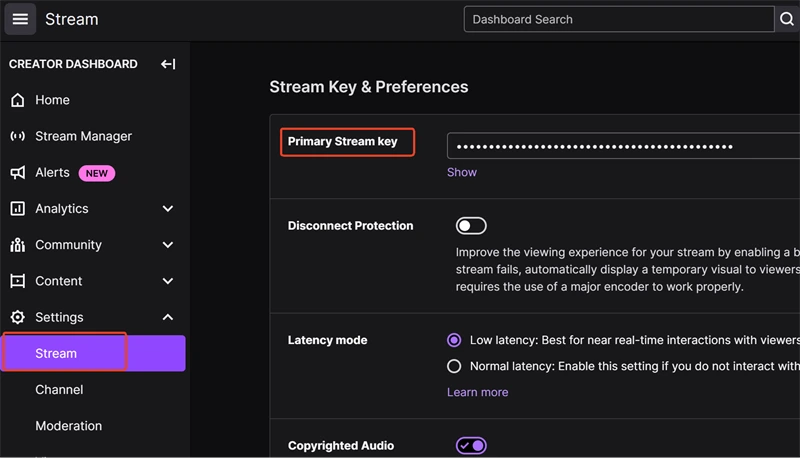Screen dimensions: 800x458
Task: Turn off the Copyrighted Audio toggle
Action: coord(471,445)
